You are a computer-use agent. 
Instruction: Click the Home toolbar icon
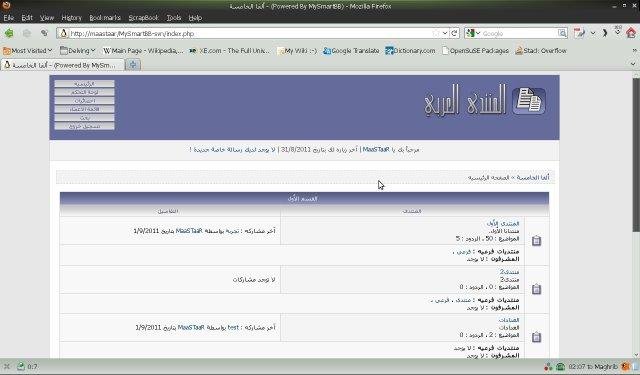[631, 33]
